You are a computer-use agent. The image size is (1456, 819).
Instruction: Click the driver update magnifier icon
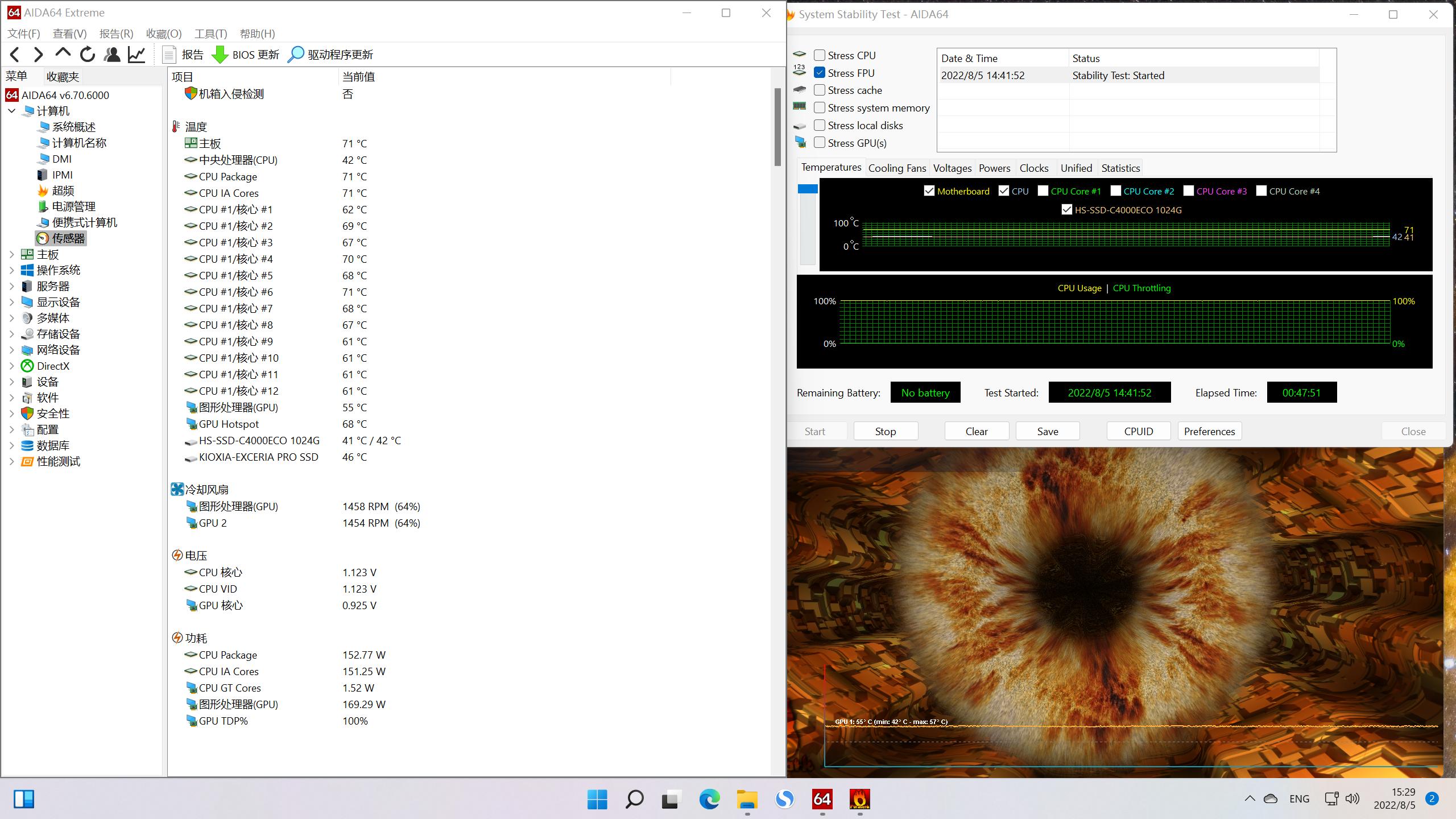click(296, 55)
